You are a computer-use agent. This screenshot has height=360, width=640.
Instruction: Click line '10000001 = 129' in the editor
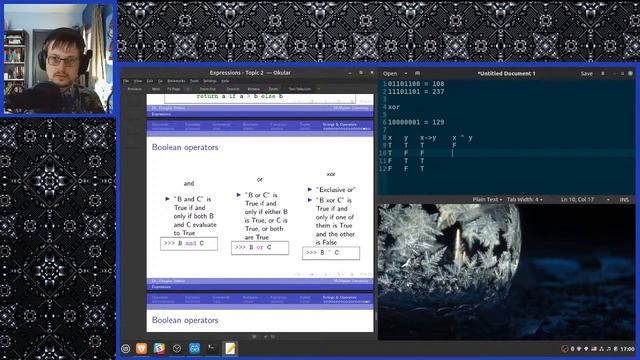click(x=416, y=122)
